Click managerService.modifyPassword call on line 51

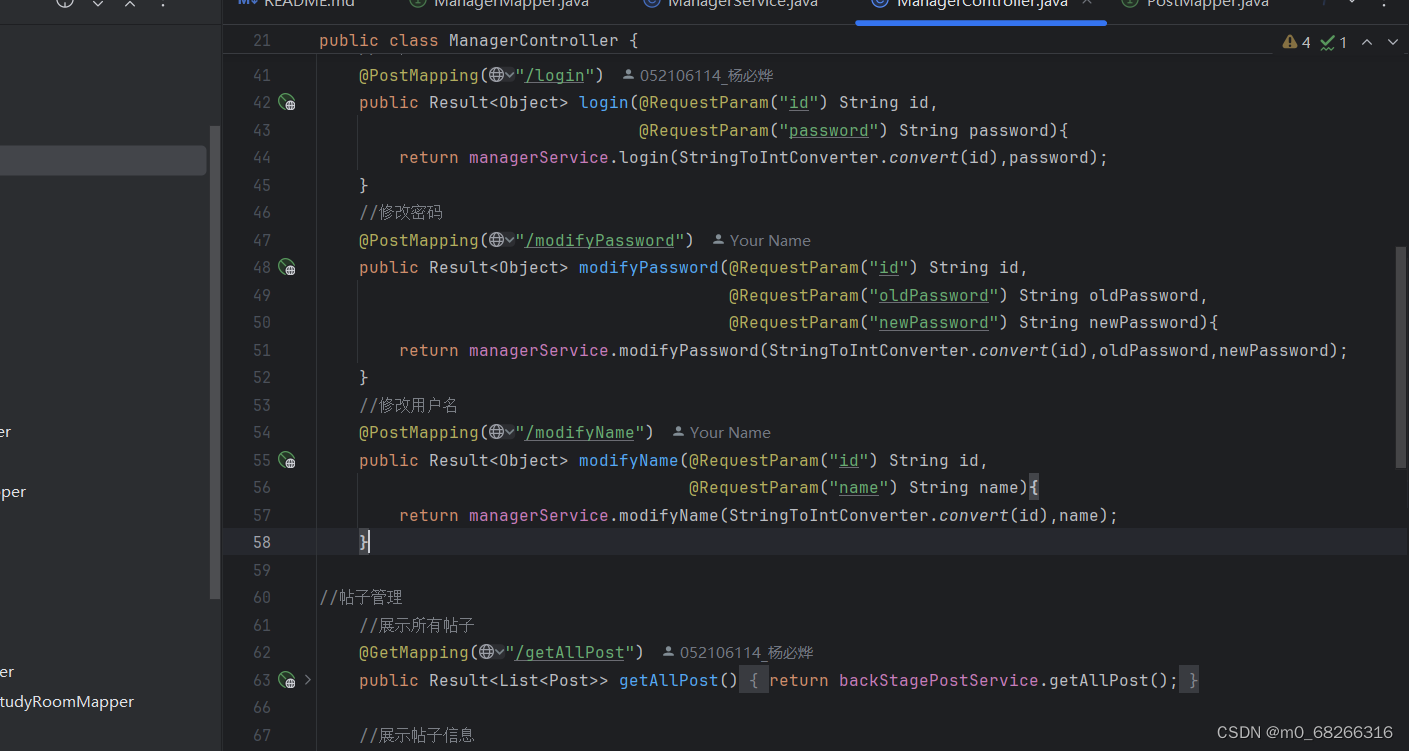(x=614, y=350)
